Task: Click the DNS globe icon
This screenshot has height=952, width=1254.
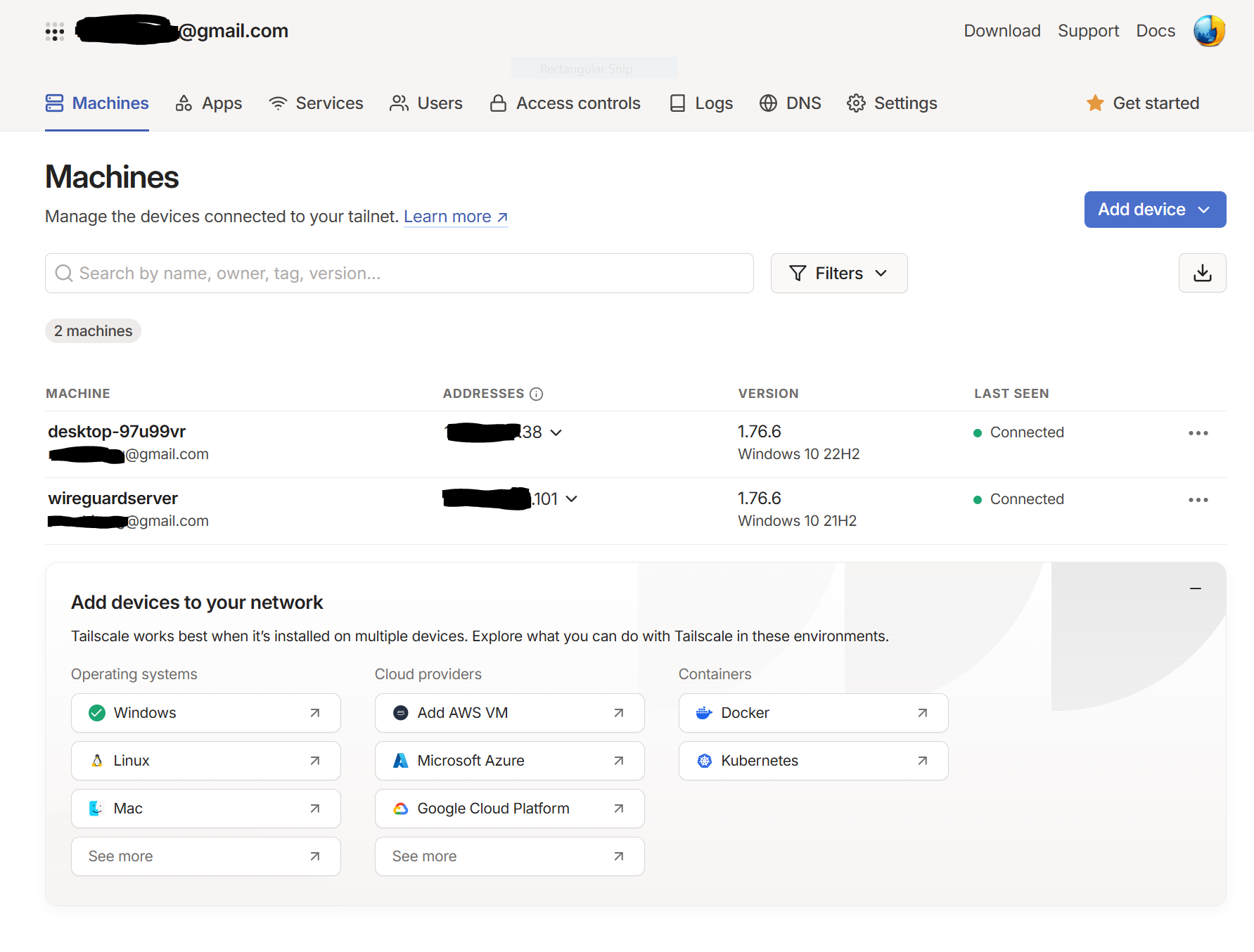Action: coord(768,103)
